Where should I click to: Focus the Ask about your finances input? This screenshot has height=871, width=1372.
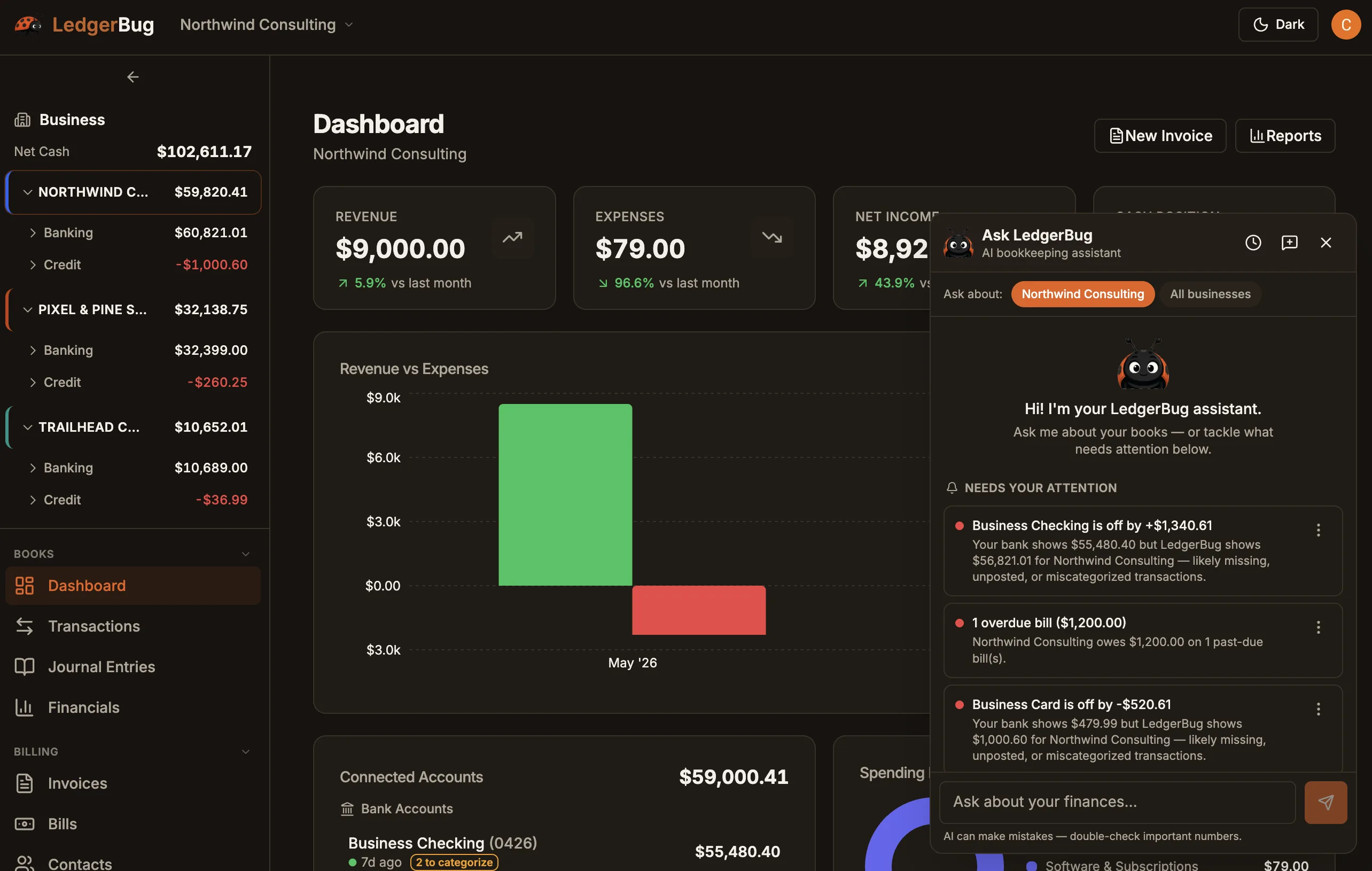[1117, 802]
